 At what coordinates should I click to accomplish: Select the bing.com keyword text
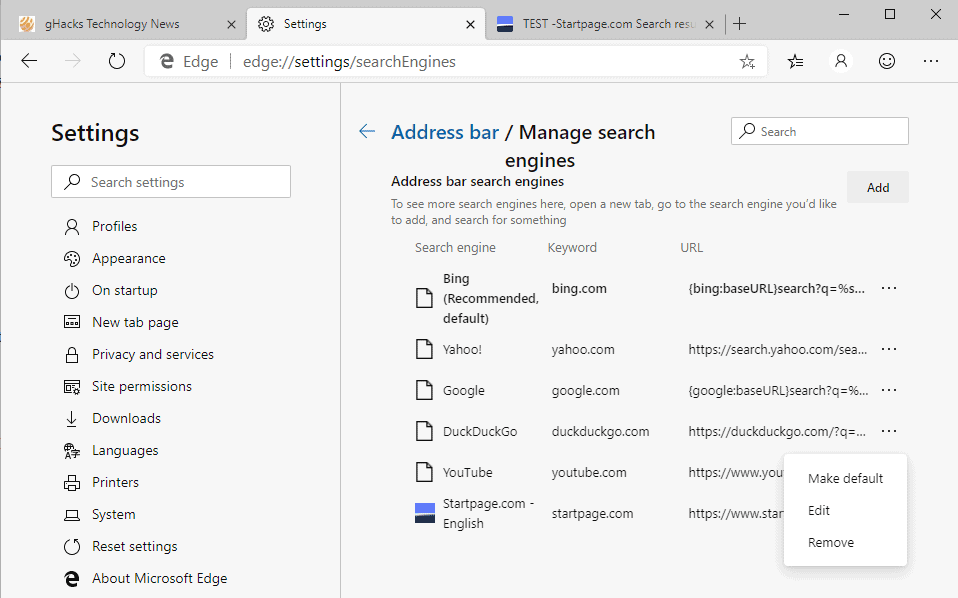[x=579, y=288]
